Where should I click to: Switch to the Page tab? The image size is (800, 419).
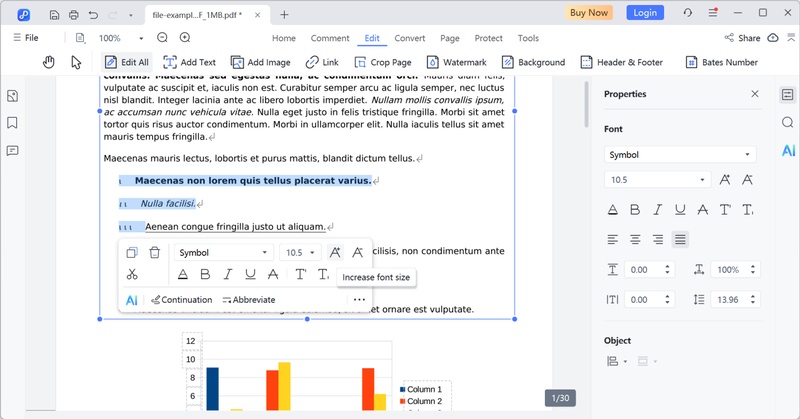(x=449, y=38)
